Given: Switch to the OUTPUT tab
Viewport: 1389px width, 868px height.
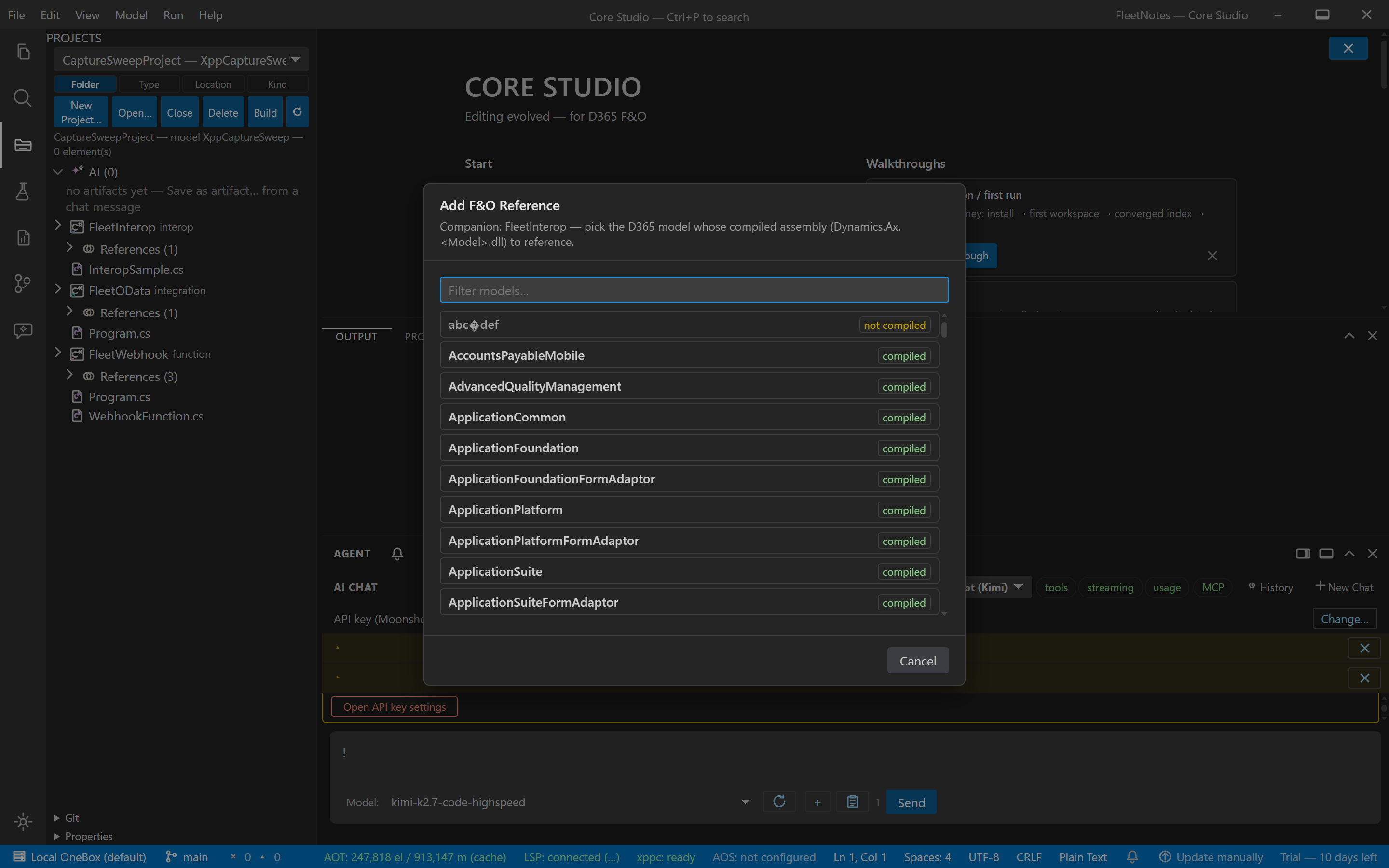Looking at the screenshot, I should click(356, 337).
